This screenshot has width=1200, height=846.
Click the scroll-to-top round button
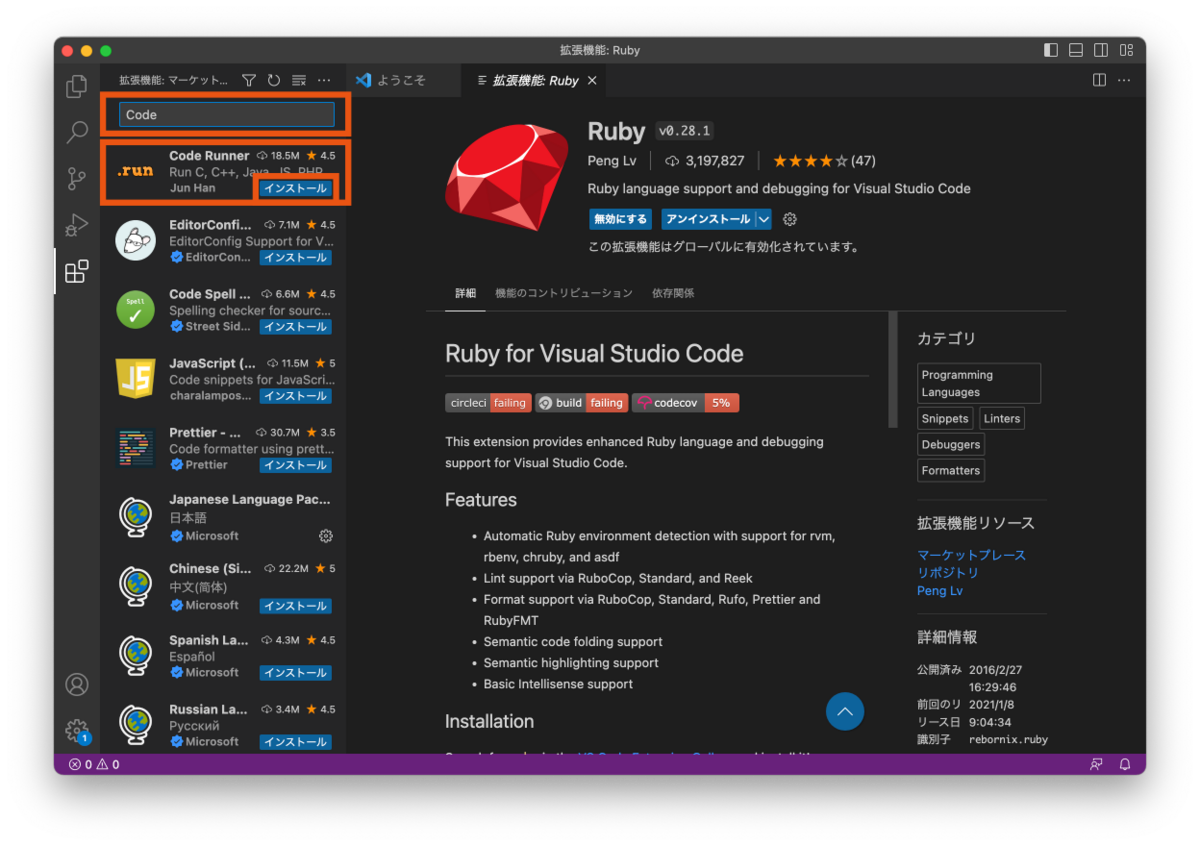(845, 711)
